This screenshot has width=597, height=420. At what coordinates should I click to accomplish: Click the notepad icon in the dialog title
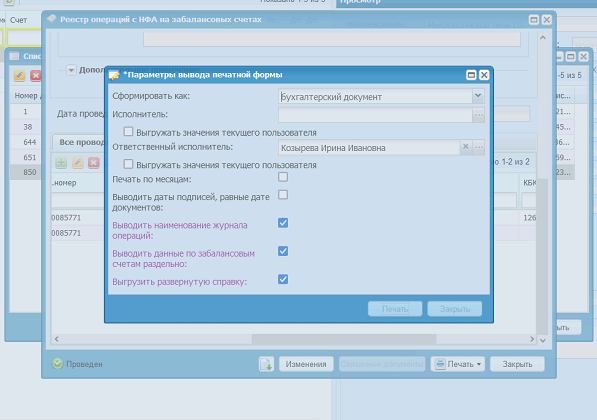(x=114, y=75)
